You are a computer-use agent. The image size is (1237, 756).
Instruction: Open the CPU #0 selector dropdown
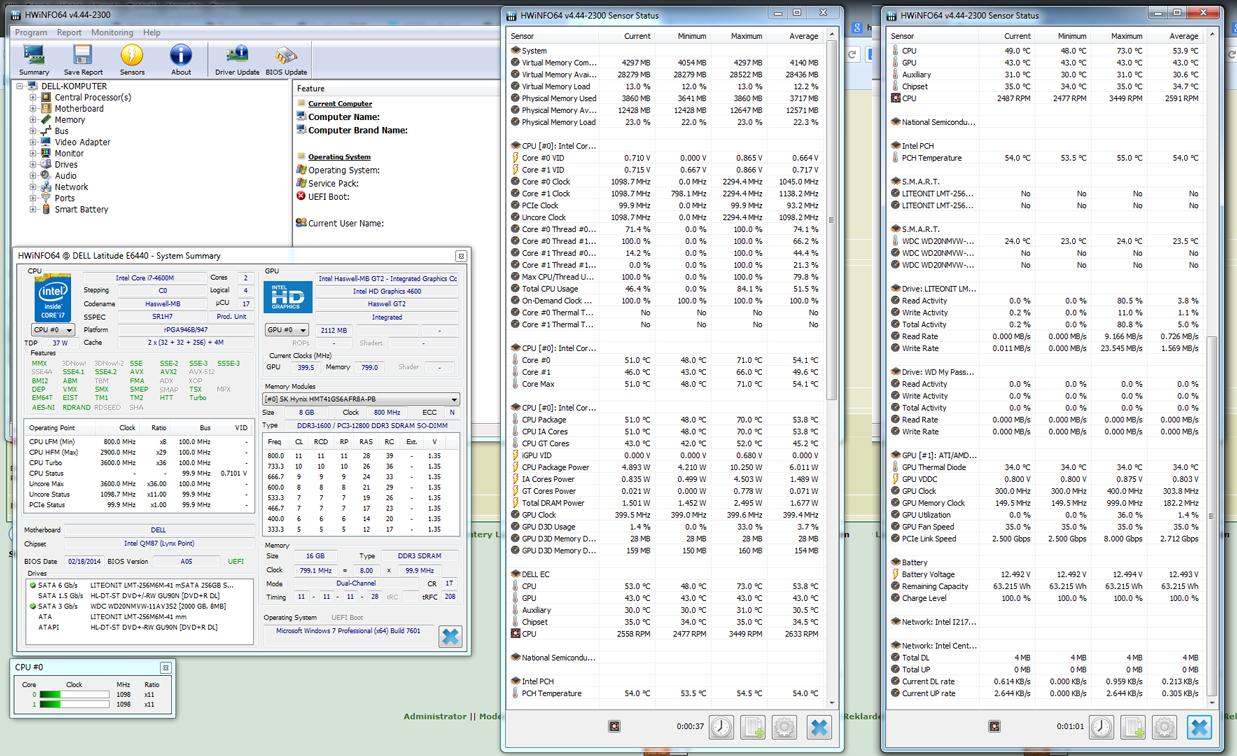click(x=53, y=330)
